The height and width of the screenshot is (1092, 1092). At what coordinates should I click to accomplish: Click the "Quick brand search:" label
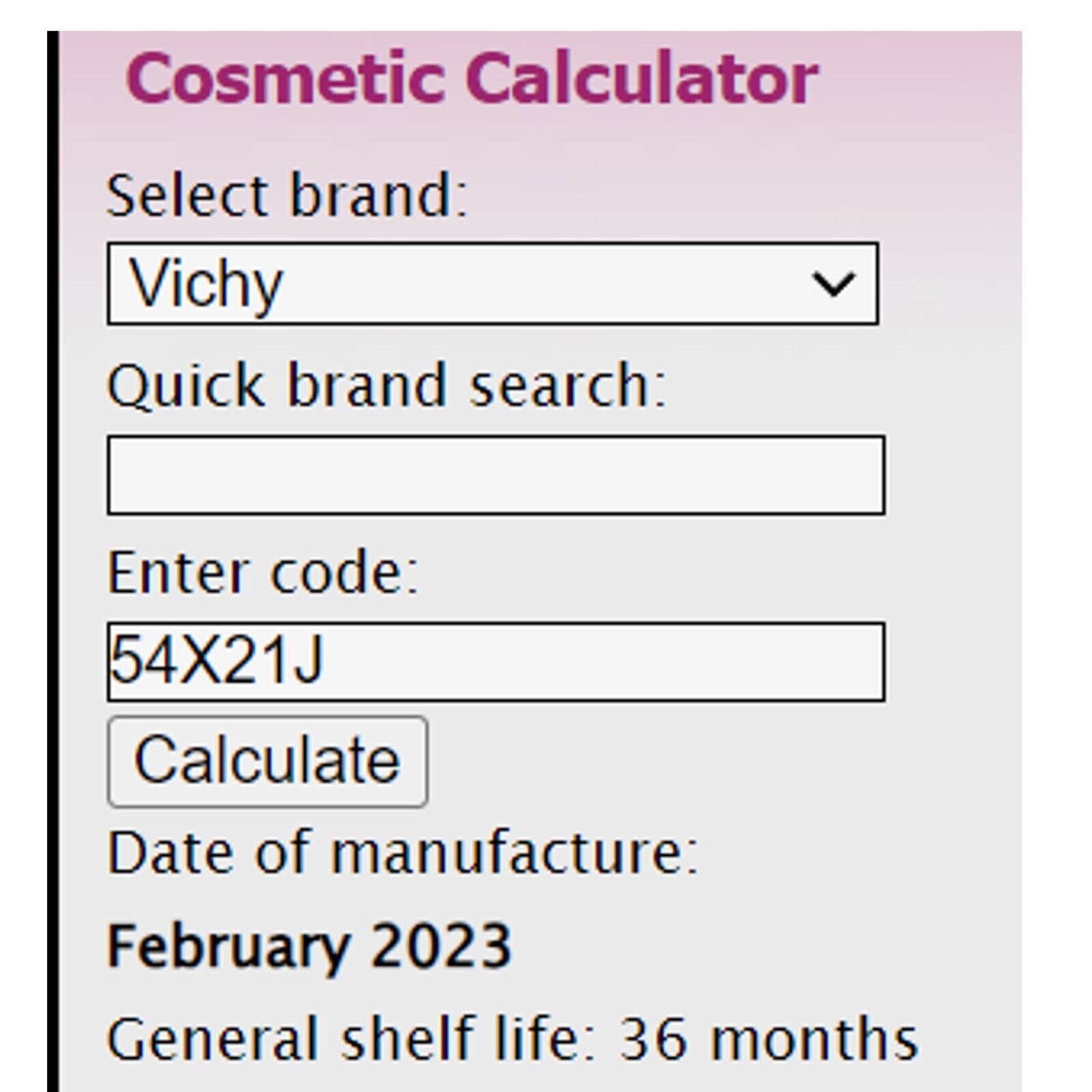pyautogui.click(x=386, y=386)
